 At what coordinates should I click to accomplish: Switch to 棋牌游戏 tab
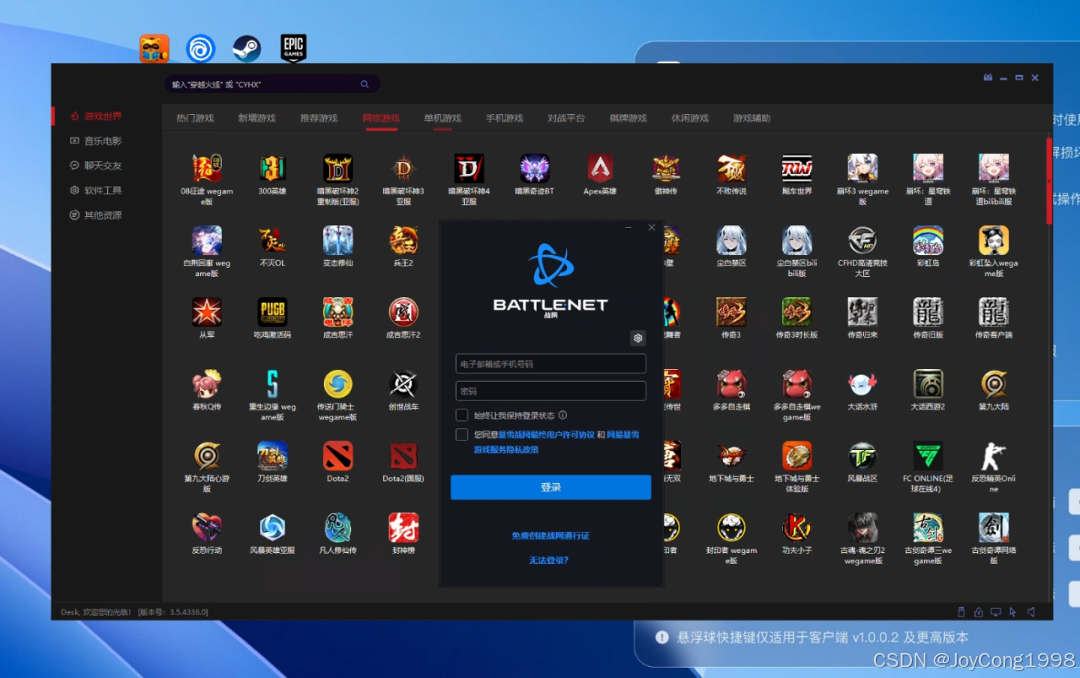click(x=628, y=119)
